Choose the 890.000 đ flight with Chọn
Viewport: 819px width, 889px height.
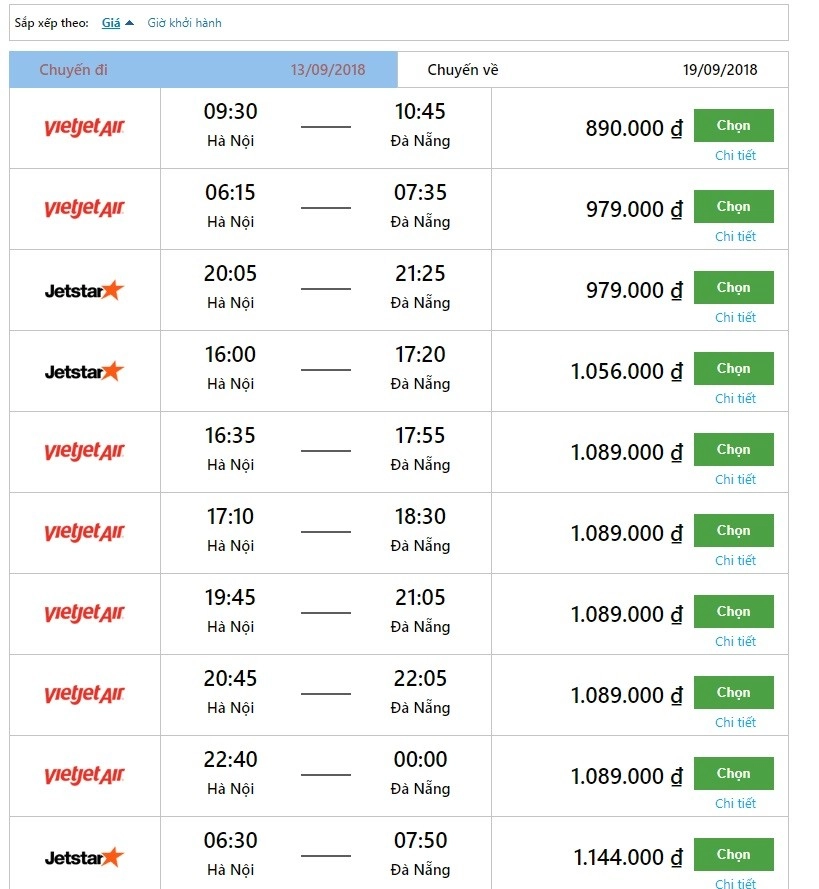733,126
